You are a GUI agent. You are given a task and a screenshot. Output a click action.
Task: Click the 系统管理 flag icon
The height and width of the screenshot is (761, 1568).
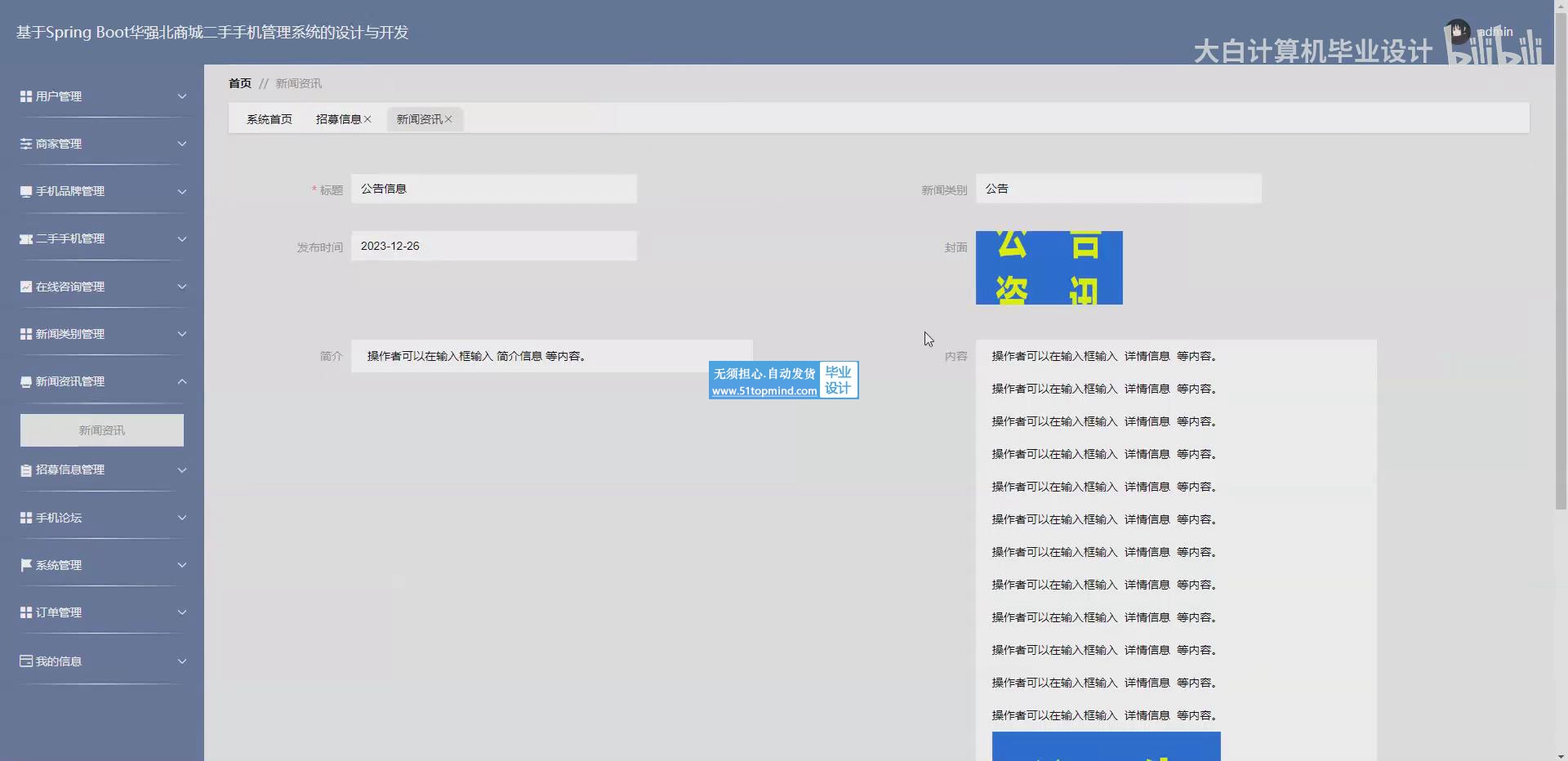(26, 565)
